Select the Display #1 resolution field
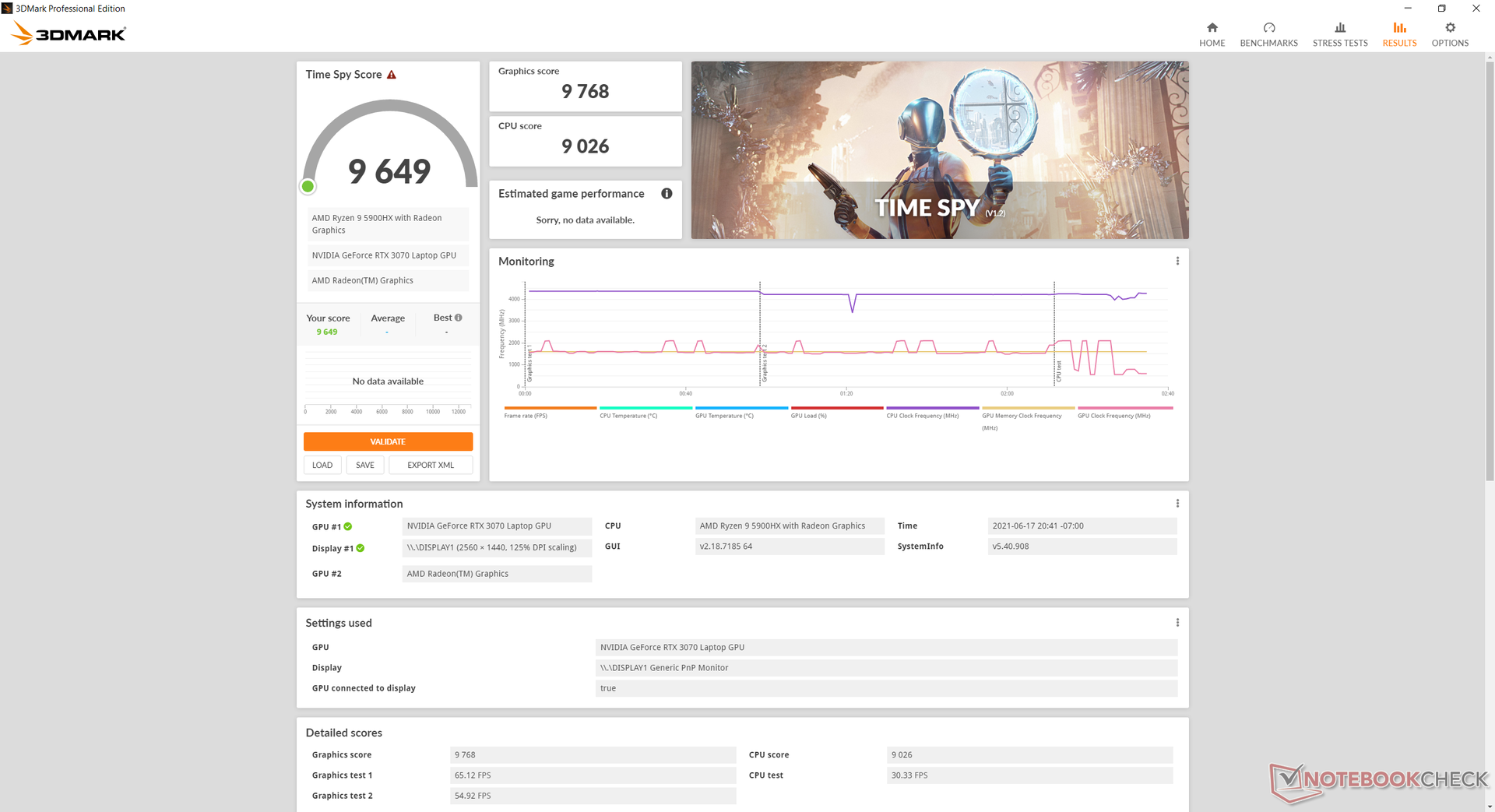This screenshot has width=1495, height=812. point(497,547)
